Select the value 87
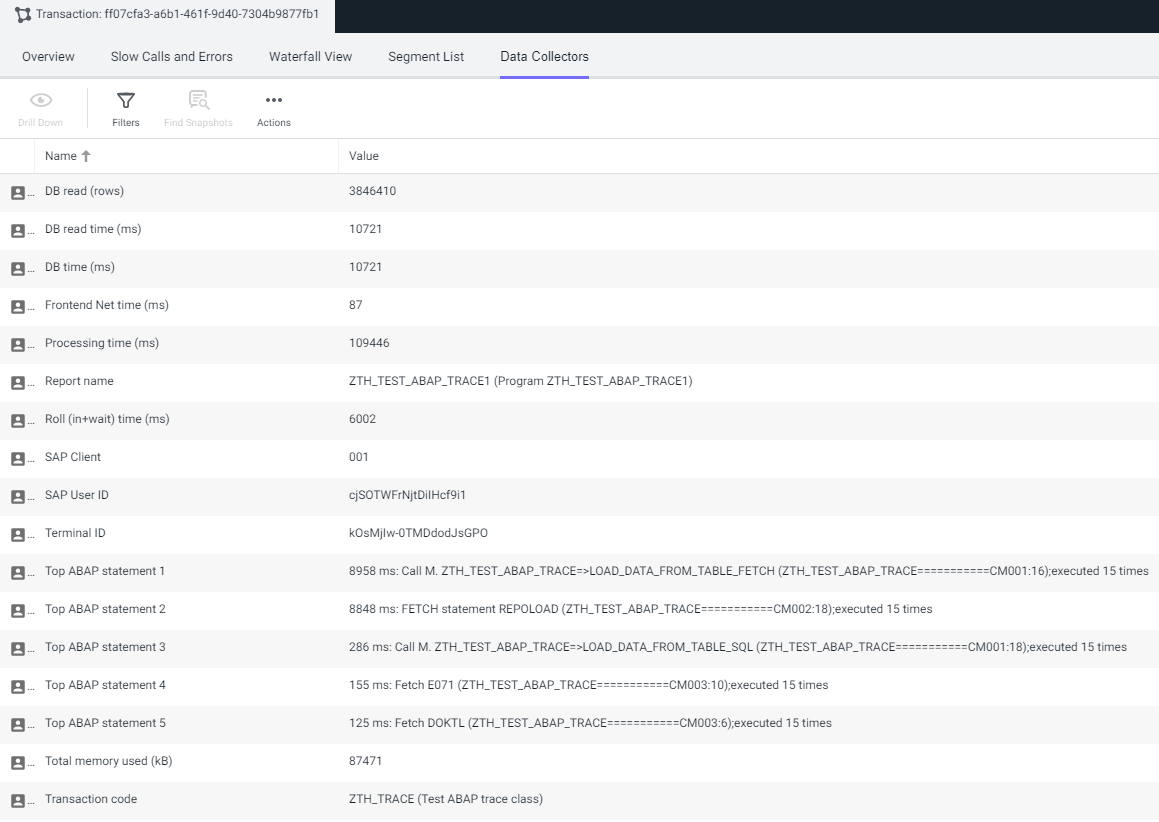This screenshot has height=822, width=1159. point(356,305)
